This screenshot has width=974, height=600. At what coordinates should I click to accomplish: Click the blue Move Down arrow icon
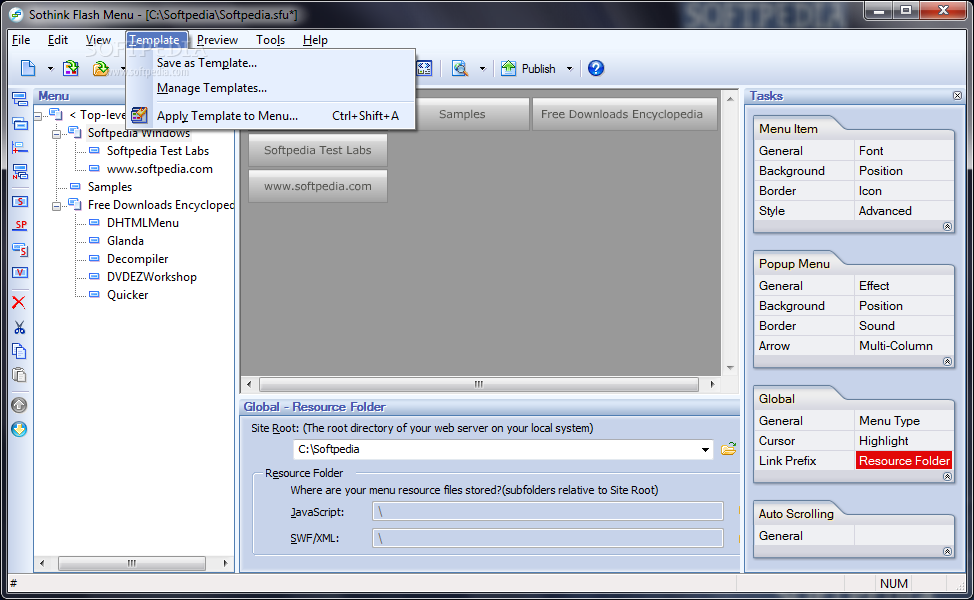19,429
